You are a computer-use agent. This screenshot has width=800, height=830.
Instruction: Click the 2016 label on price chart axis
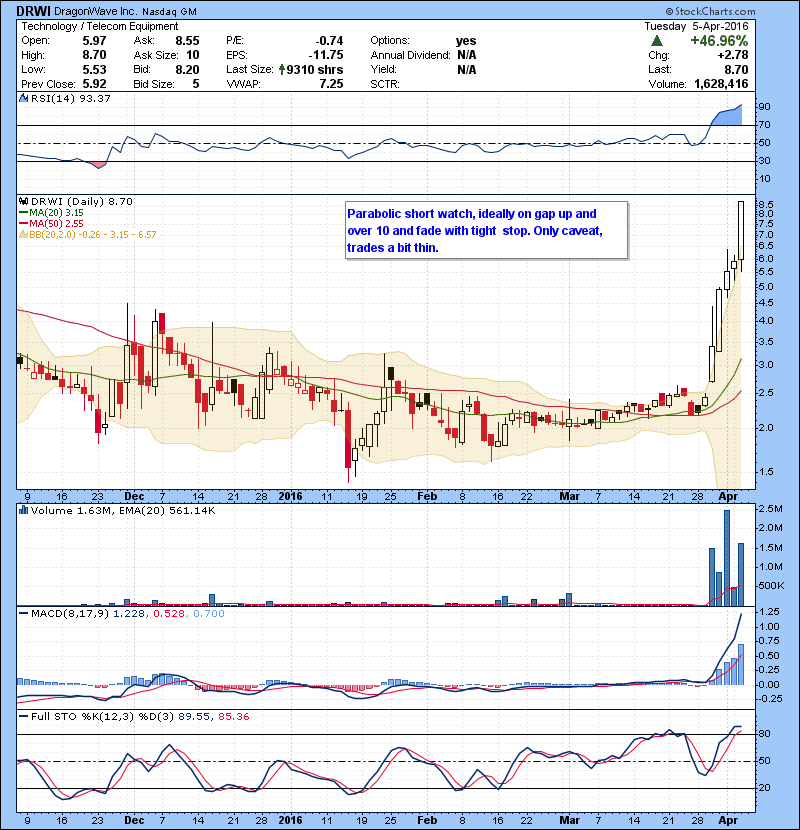(290, 497)
